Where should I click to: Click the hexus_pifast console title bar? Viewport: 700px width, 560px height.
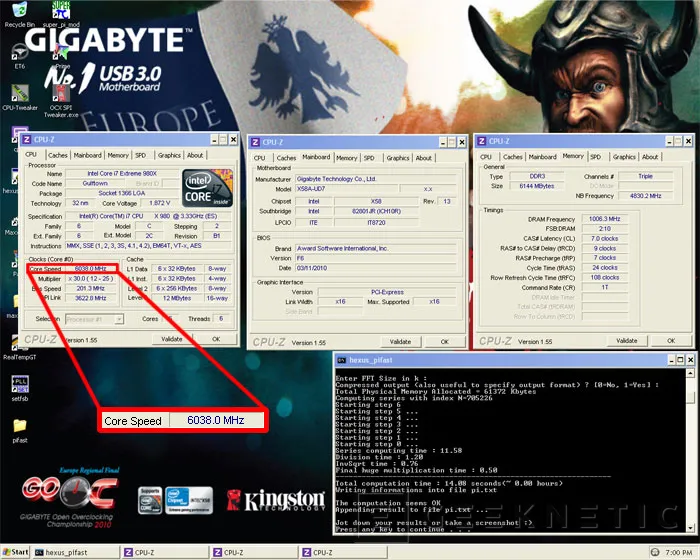point(514,360)
